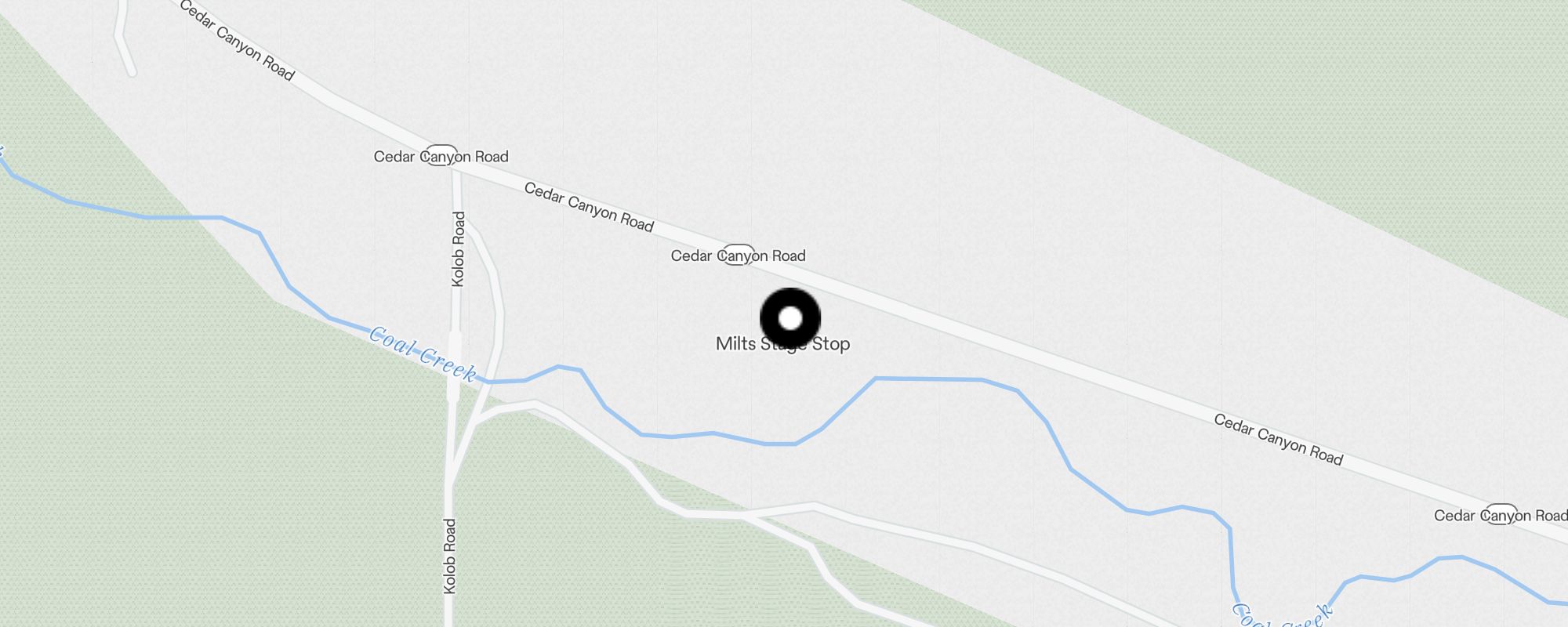
Task: Click the short road stub at top-left
Action: 124,38
